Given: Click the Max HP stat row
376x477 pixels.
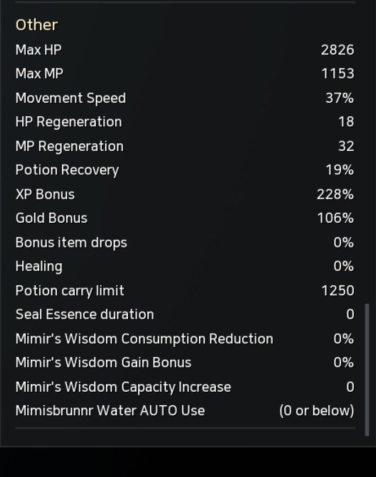Looking at the screenshot, I should (185, 50).
